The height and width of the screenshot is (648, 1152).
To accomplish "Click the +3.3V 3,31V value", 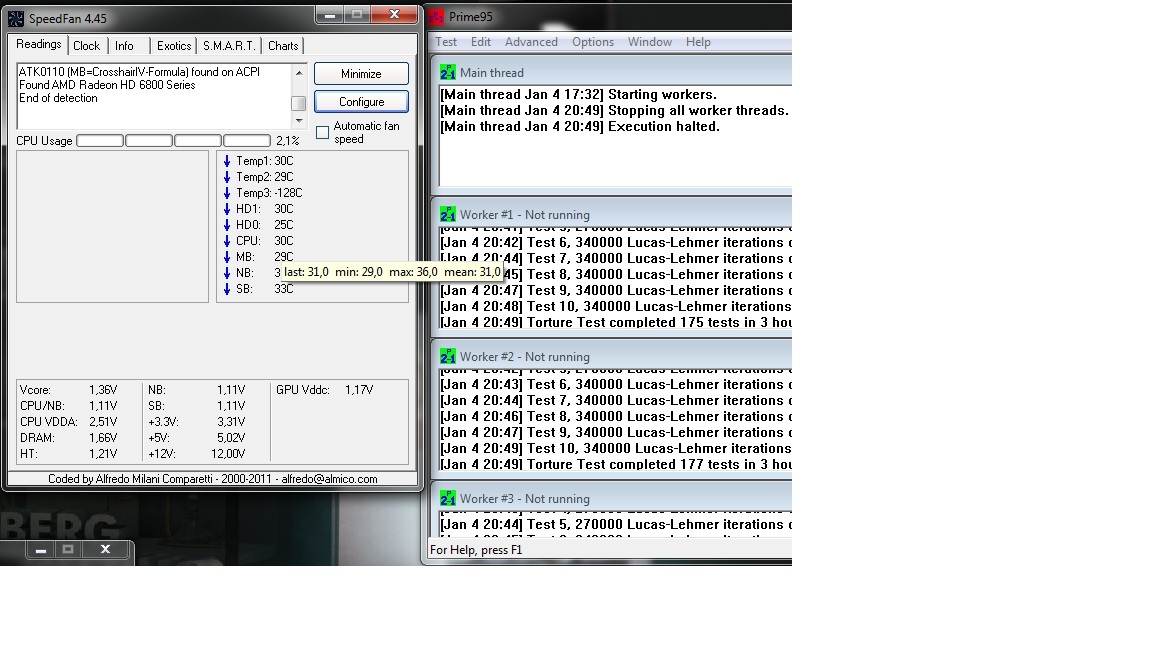I will pyautogui.click(x=231, y=422).
